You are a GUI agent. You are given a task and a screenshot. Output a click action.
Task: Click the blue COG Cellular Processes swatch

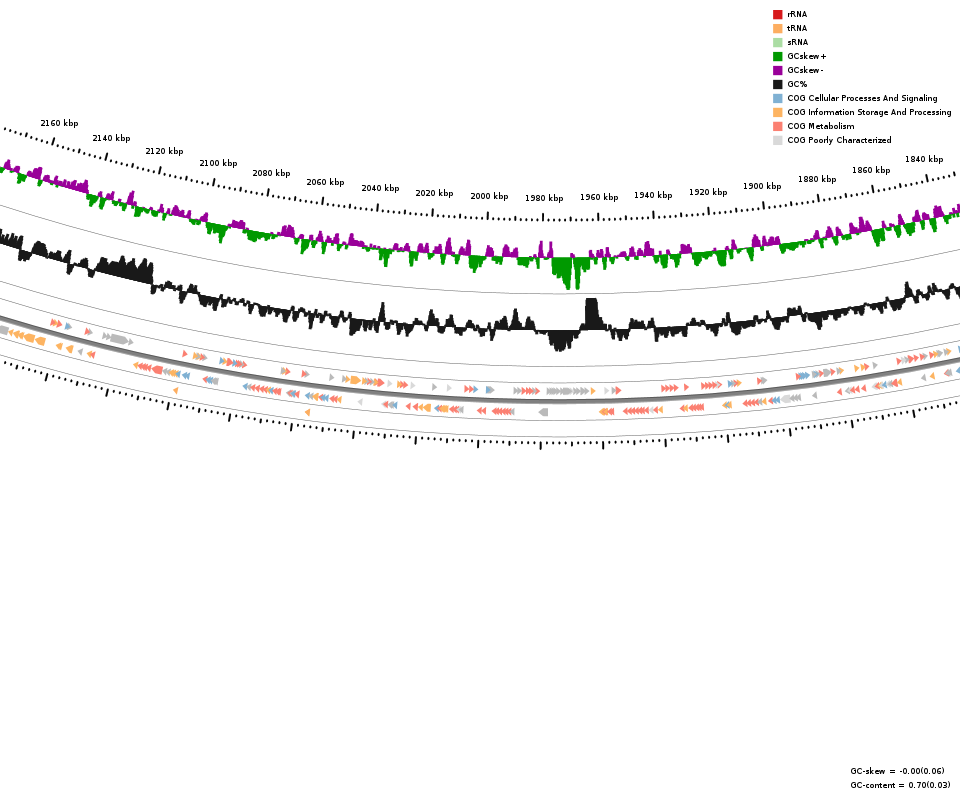(x=778, y=98)
